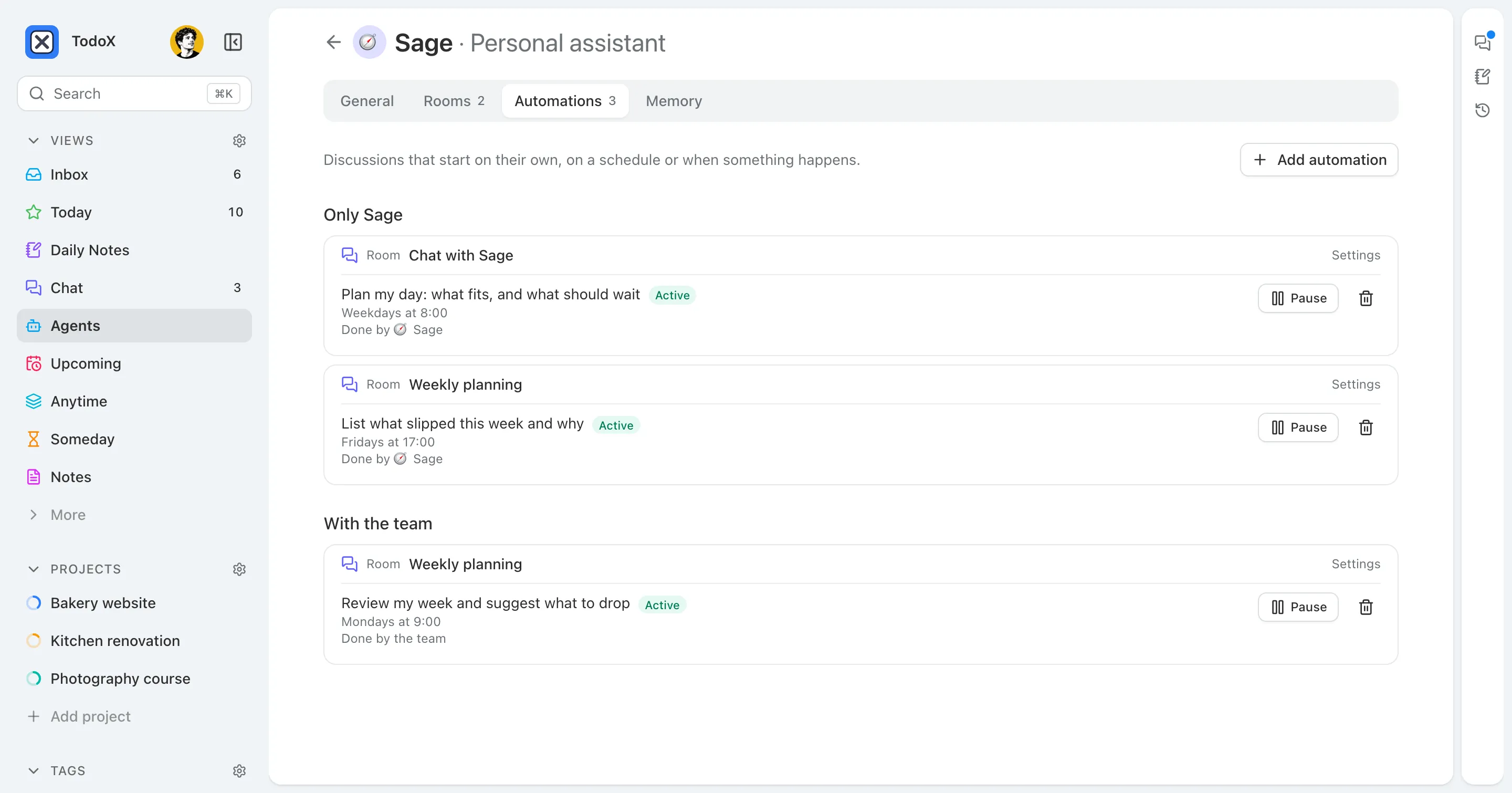Pause the List what slipped automation

point(1298,427)
